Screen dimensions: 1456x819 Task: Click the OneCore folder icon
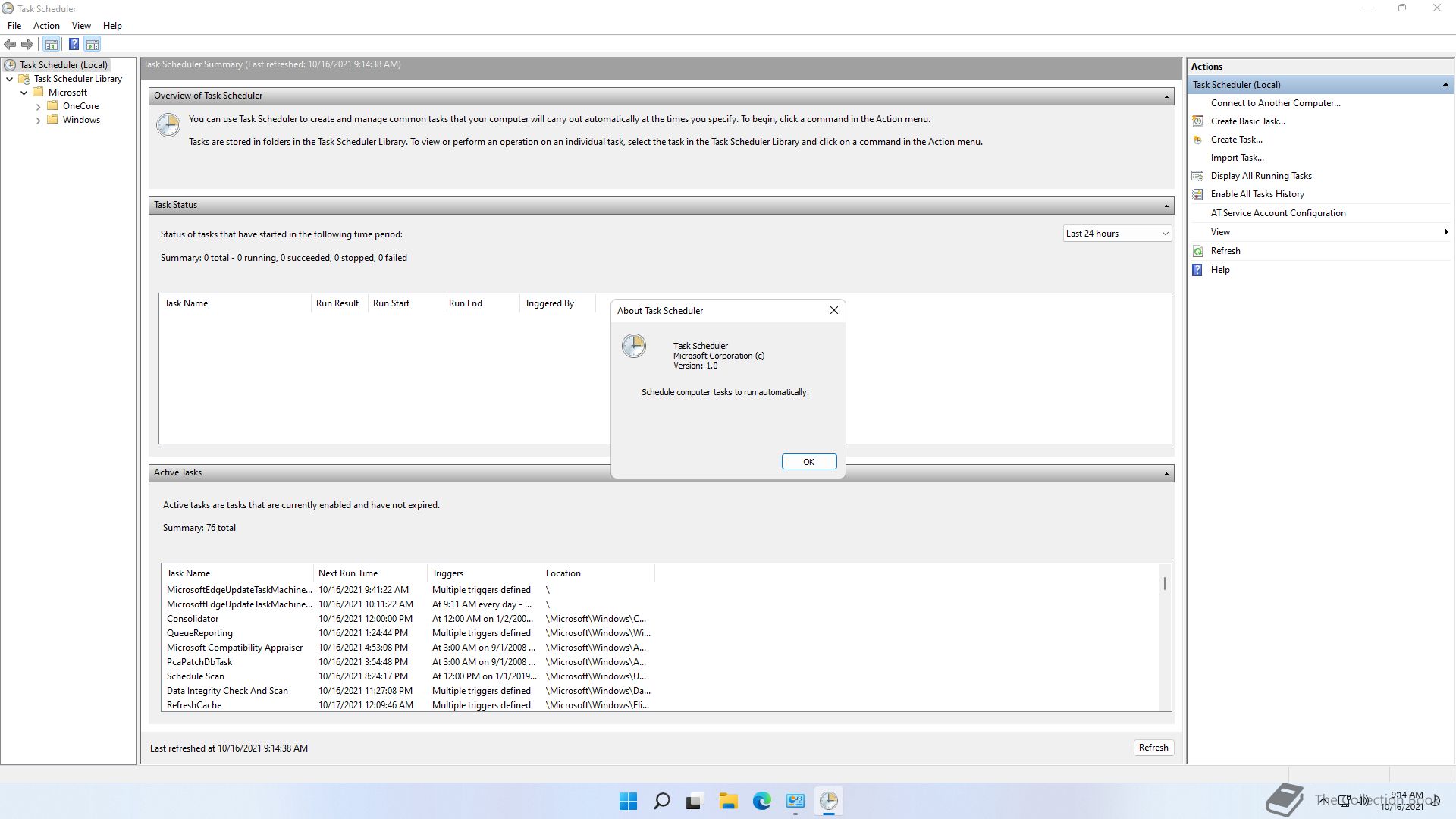tap(52, 106)
